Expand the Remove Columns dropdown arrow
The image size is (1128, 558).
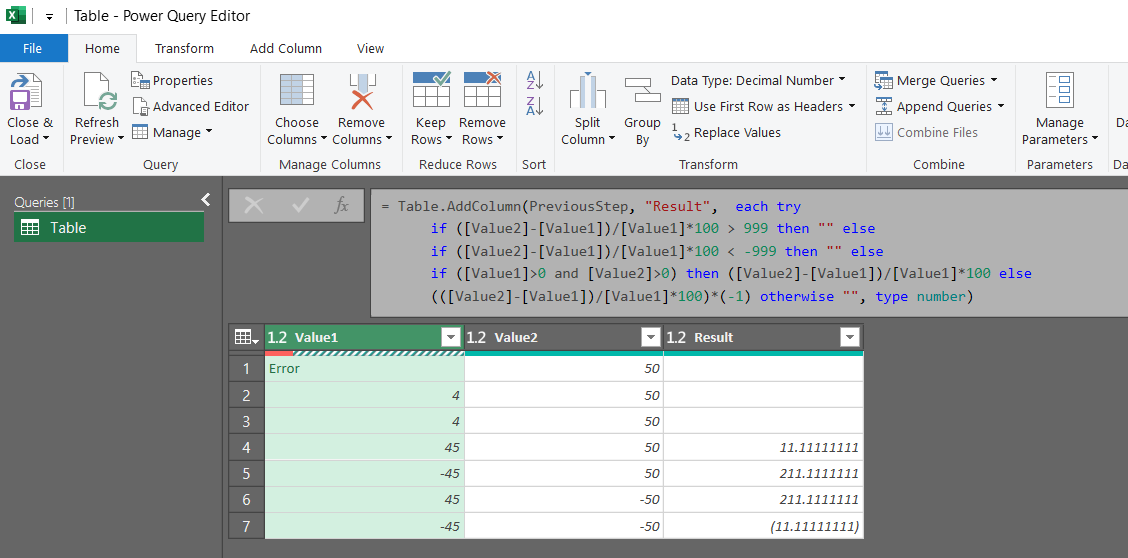coord(388,140)
